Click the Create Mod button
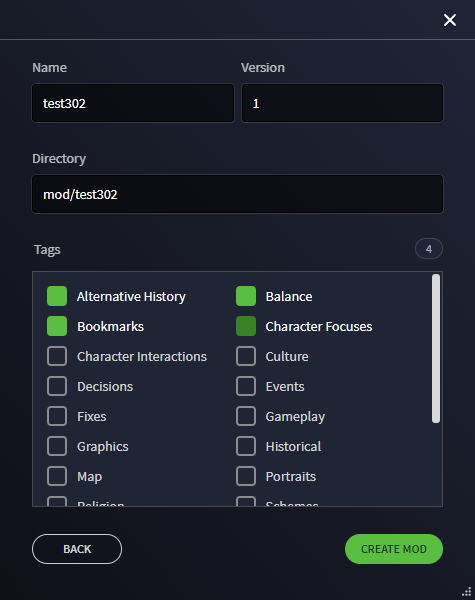Image resolution: width=475 pixels, height=600 pixels. click(x=394, y=549)
